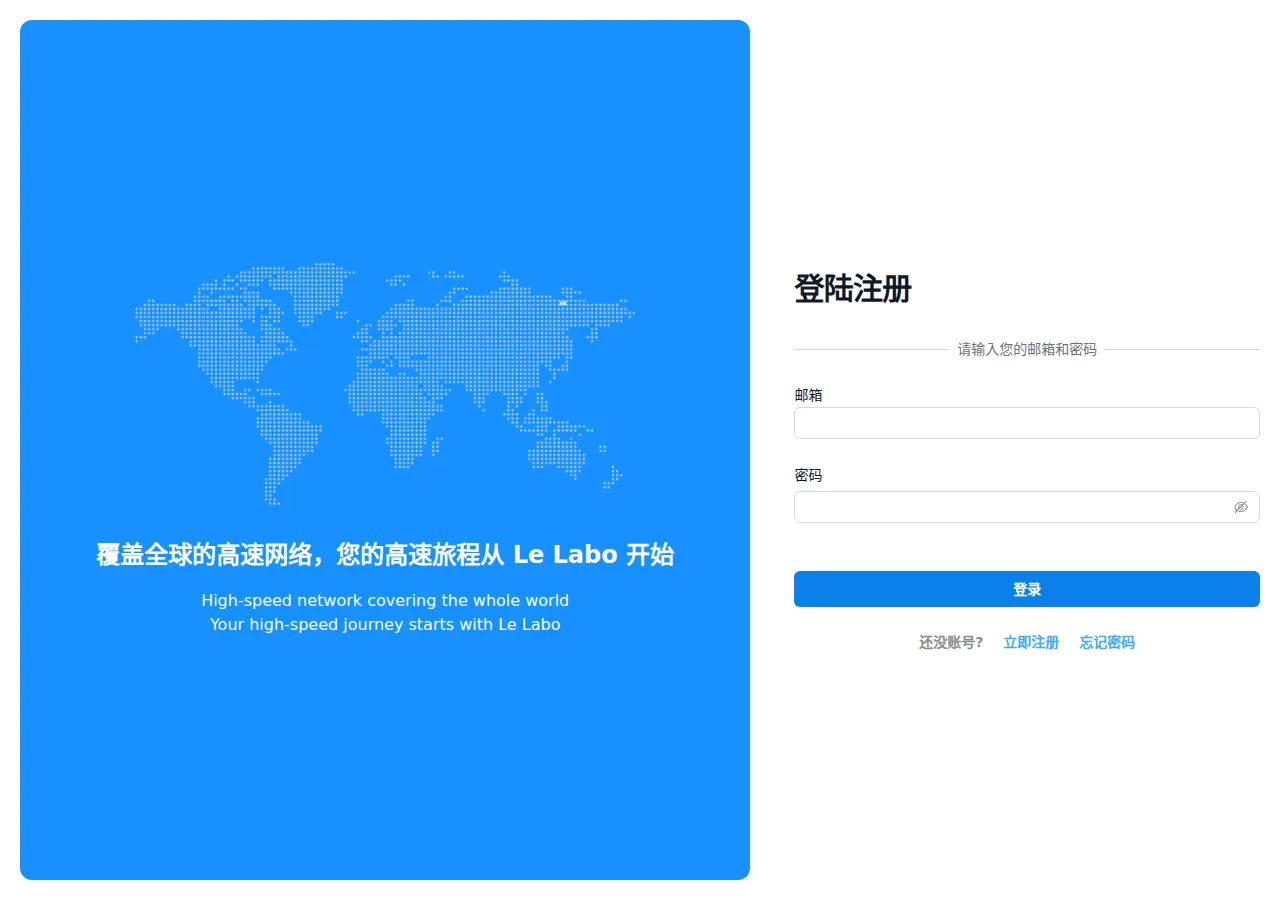Click the dotted world map image
1284x900 pixels.
point(385,384)
